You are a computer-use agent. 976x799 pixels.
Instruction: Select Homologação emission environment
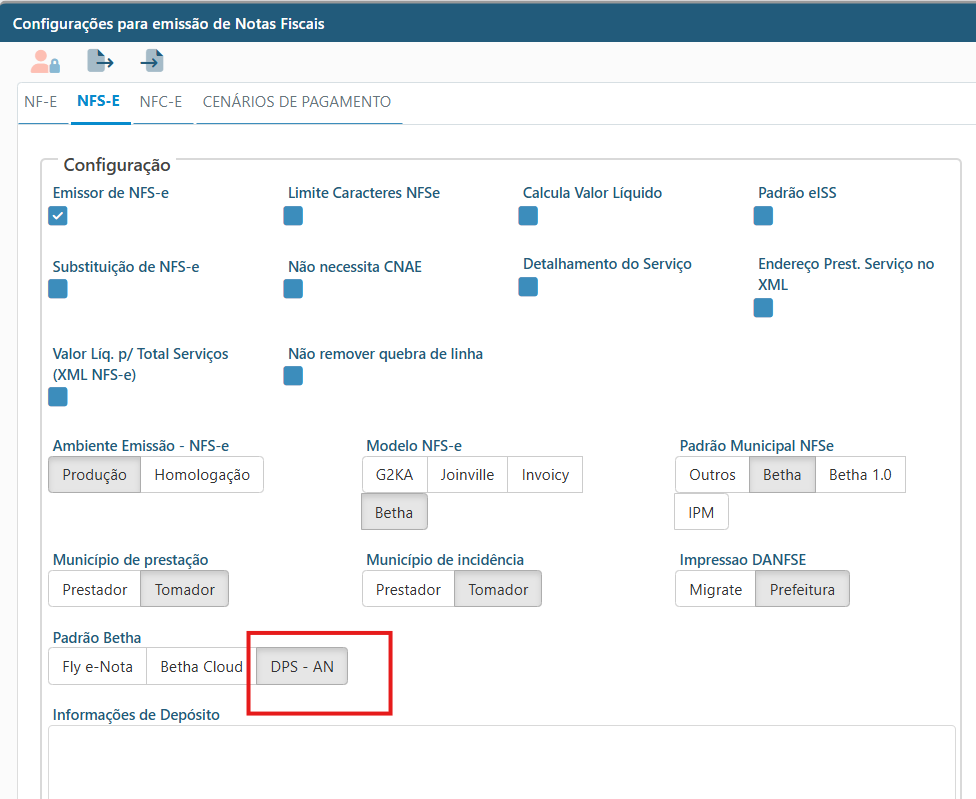point(202,475)
